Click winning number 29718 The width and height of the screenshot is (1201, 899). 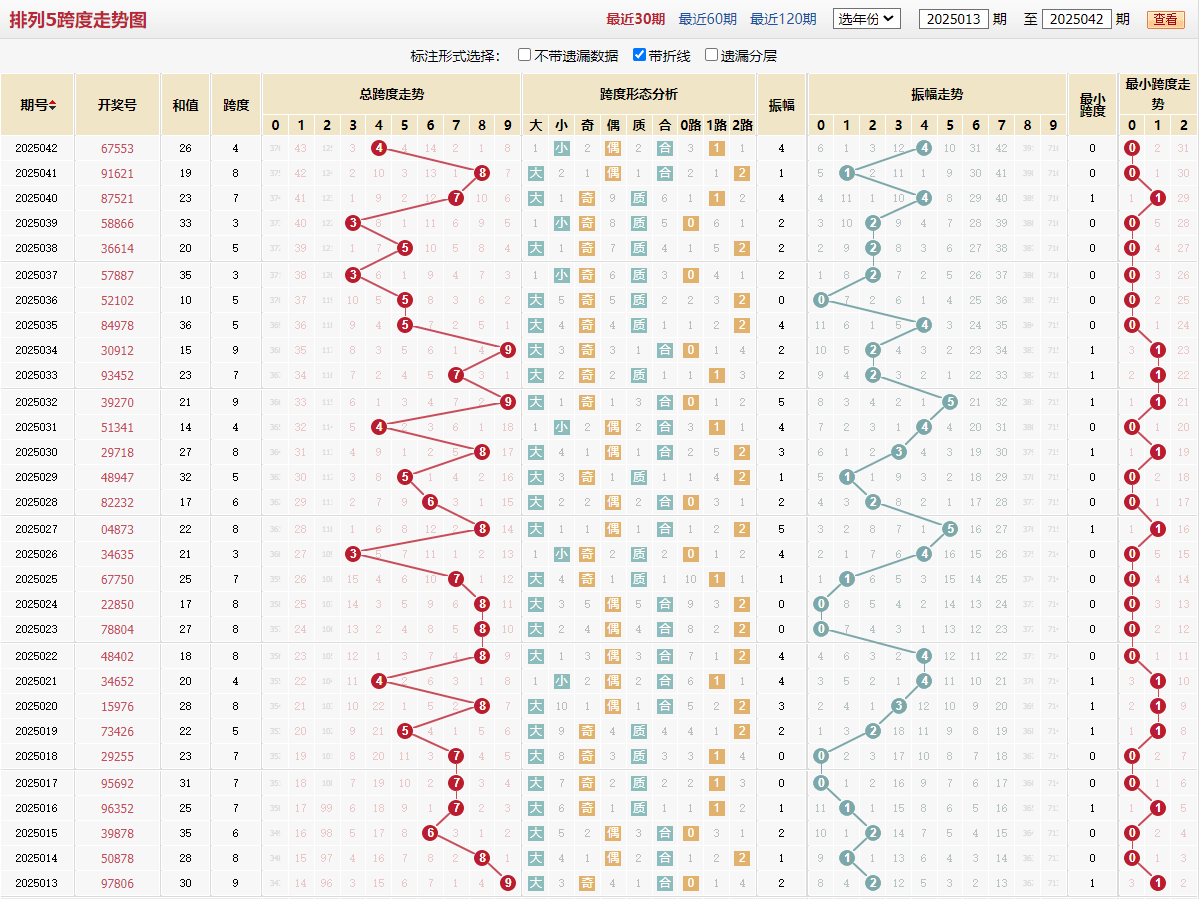coord(117,452)
